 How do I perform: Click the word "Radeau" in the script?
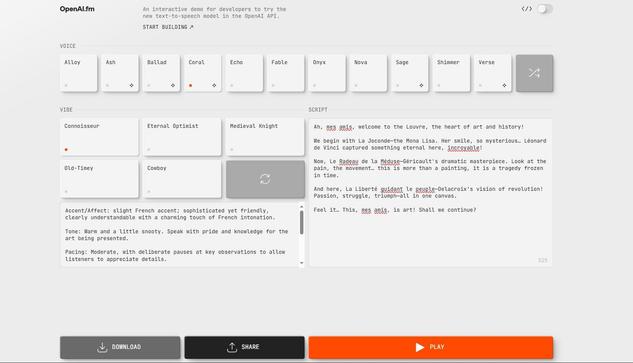coord(349,162)
